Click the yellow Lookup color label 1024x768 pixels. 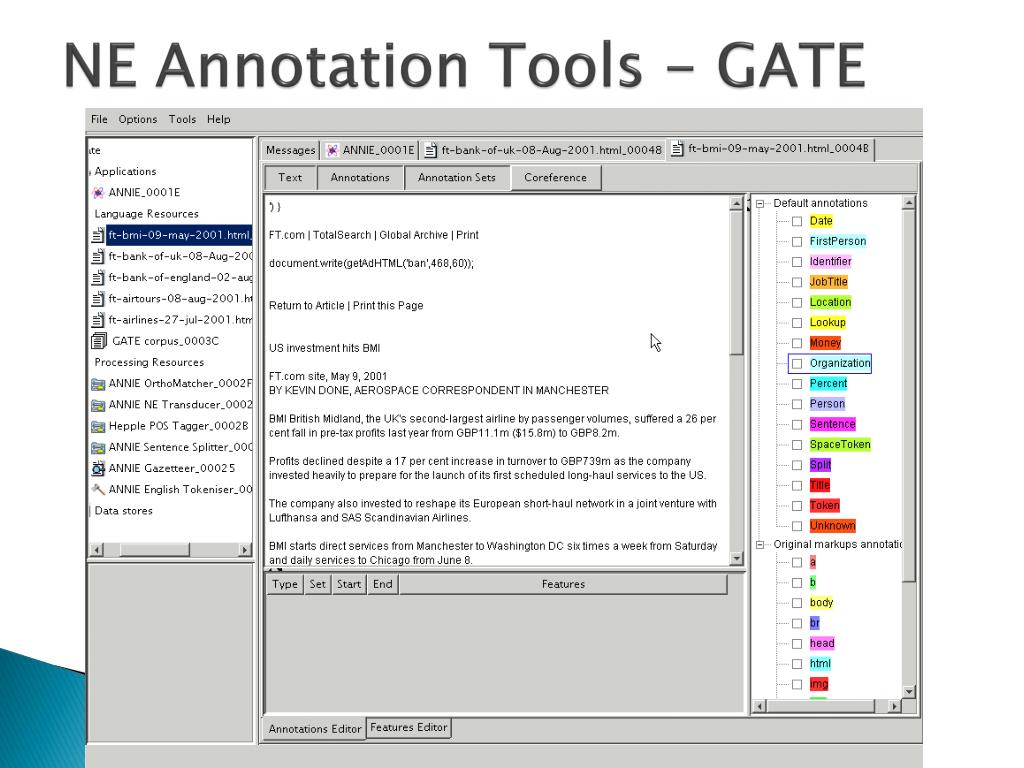point(827,323)
